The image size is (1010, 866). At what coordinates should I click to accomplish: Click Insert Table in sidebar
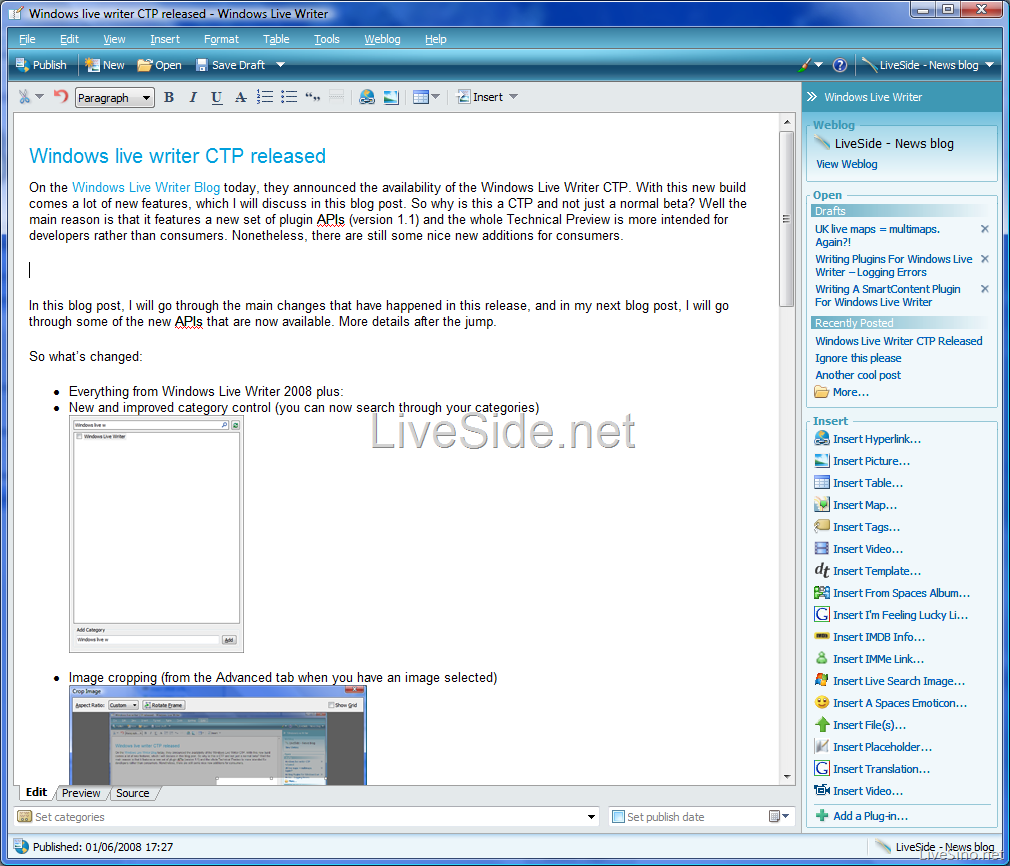pyautogui.click(x=859, y=483)
